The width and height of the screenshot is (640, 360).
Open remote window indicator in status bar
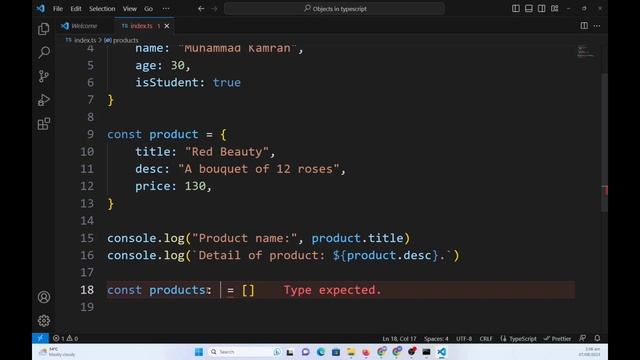coord(40,338)
